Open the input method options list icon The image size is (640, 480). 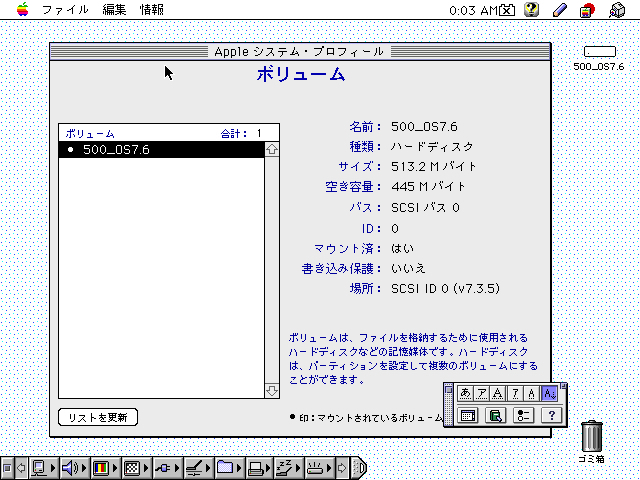[x=523, y=416]
